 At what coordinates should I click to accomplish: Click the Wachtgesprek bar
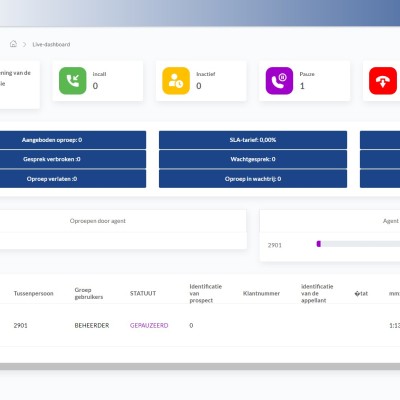253,159
